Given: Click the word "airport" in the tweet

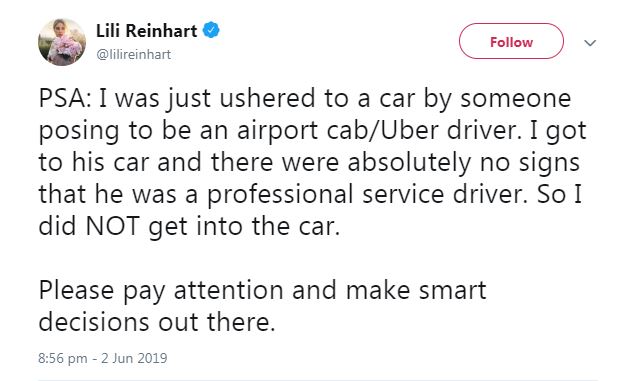Looking at the screenshot, I should (x=278, y=131).
